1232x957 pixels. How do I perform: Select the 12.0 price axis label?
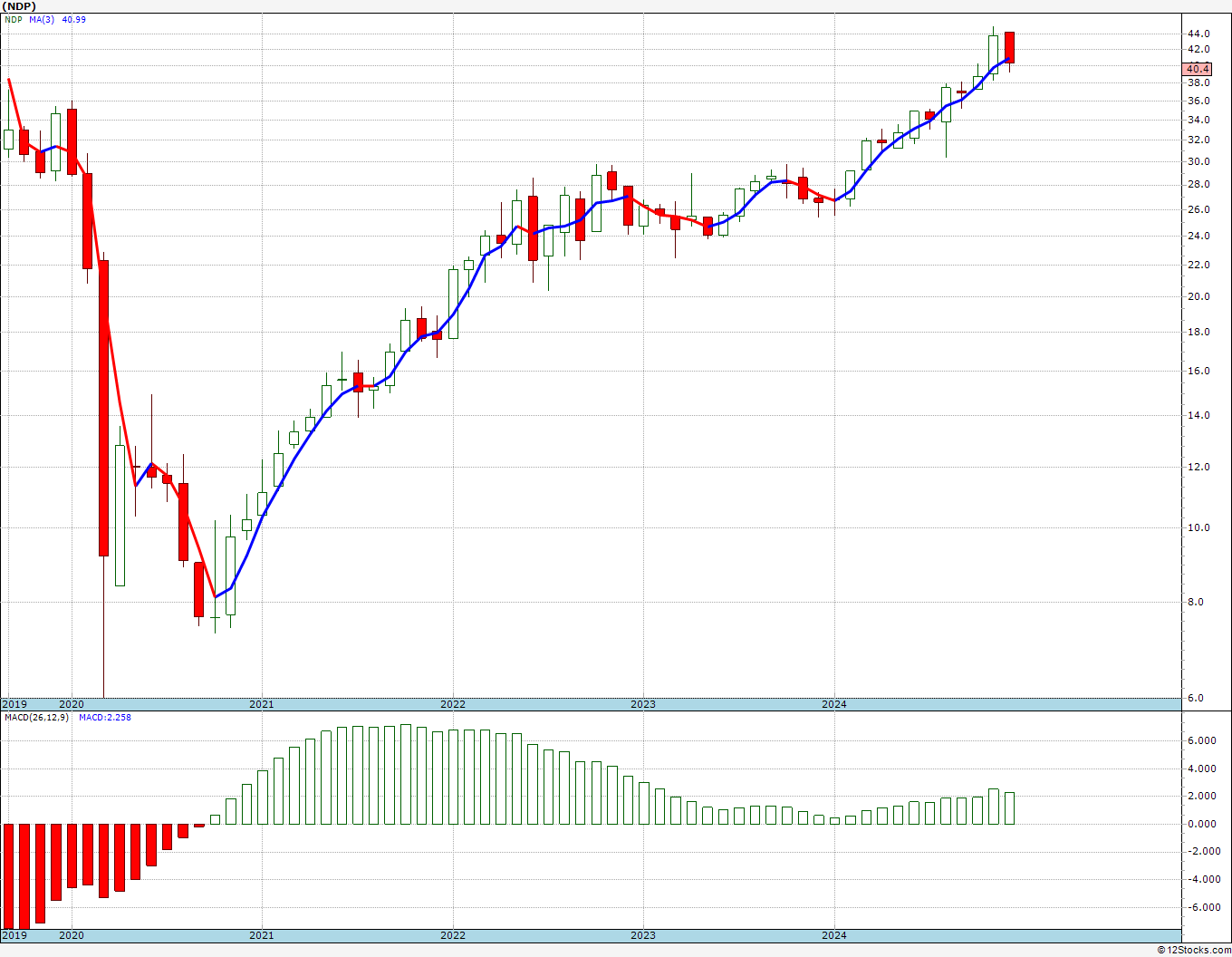tap(1198, 467)
